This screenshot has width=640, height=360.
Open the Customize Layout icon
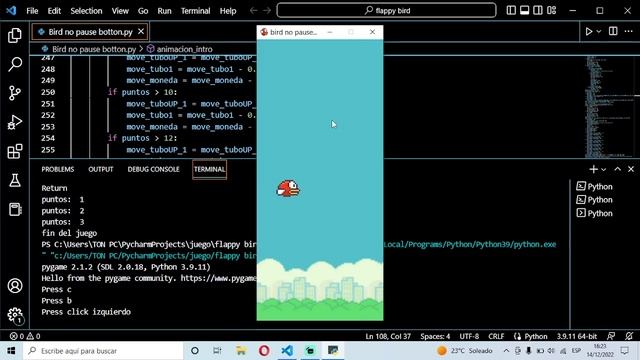pyautogui.click(x=551, y=10)
